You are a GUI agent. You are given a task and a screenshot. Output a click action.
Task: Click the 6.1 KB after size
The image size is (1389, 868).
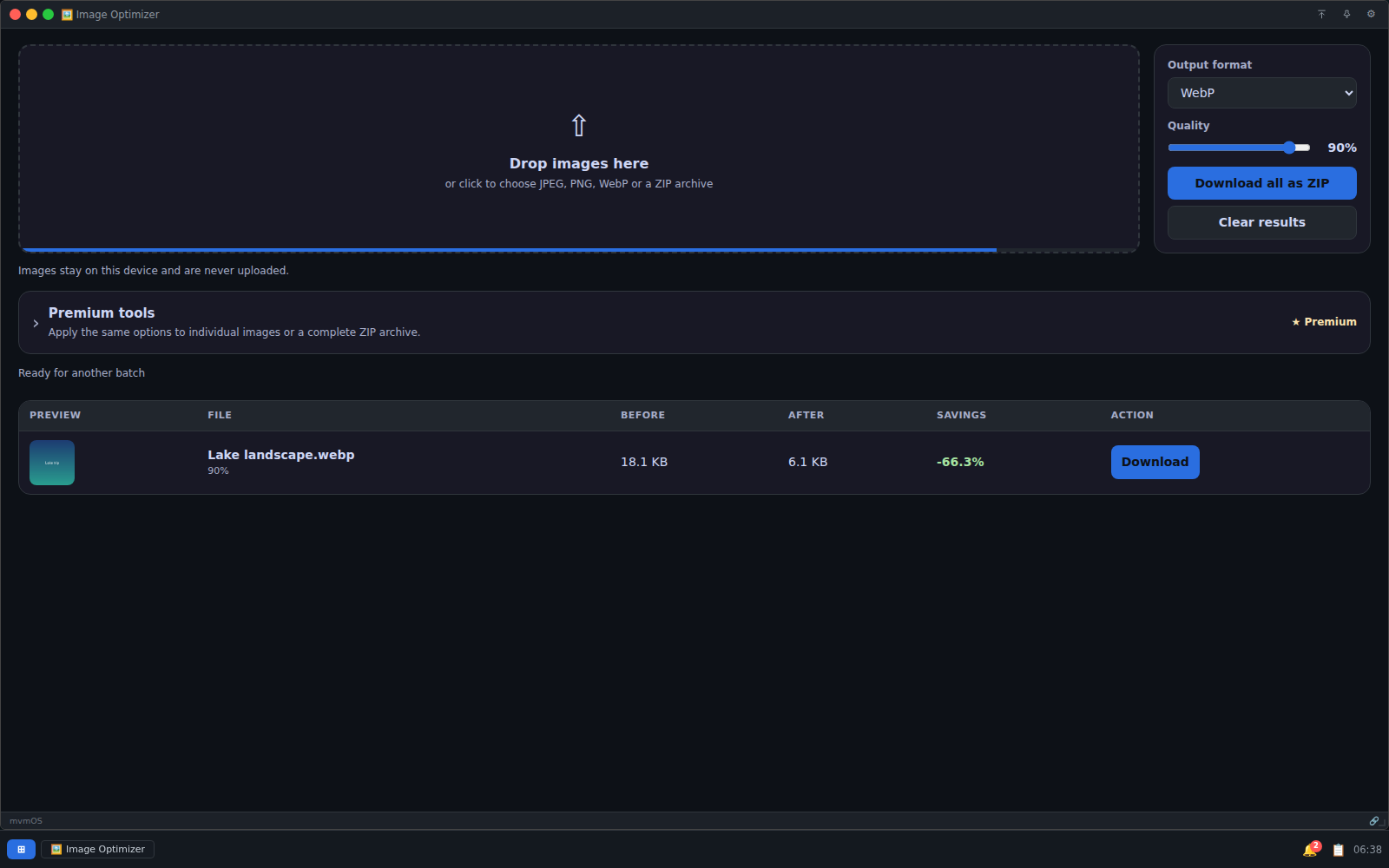pos(807,462)
